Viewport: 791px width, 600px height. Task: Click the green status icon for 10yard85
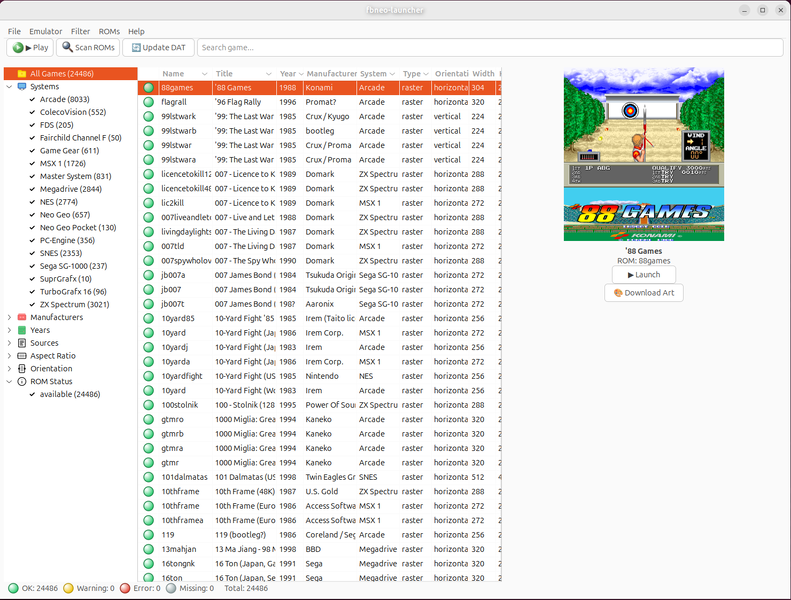[x=148, y=318]
